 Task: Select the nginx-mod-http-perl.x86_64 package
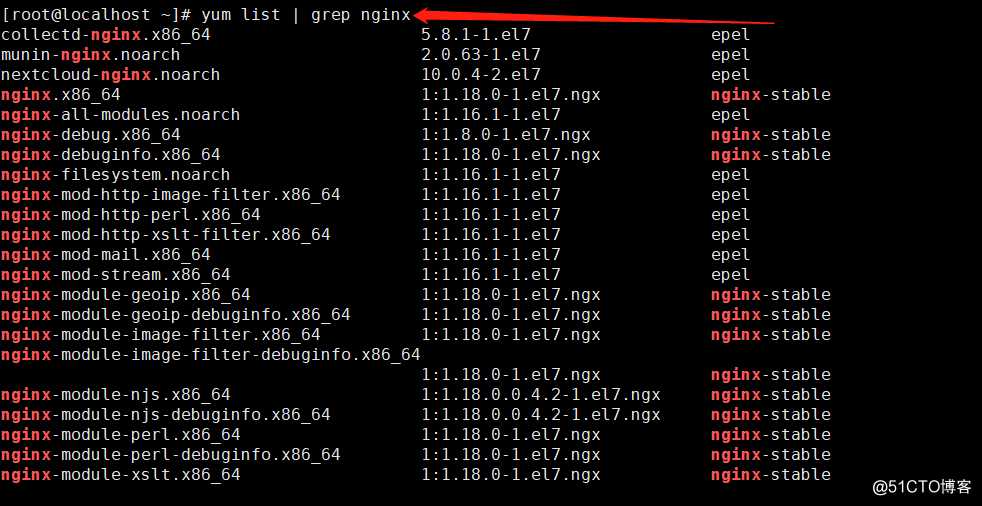click(x=131, y=215)
